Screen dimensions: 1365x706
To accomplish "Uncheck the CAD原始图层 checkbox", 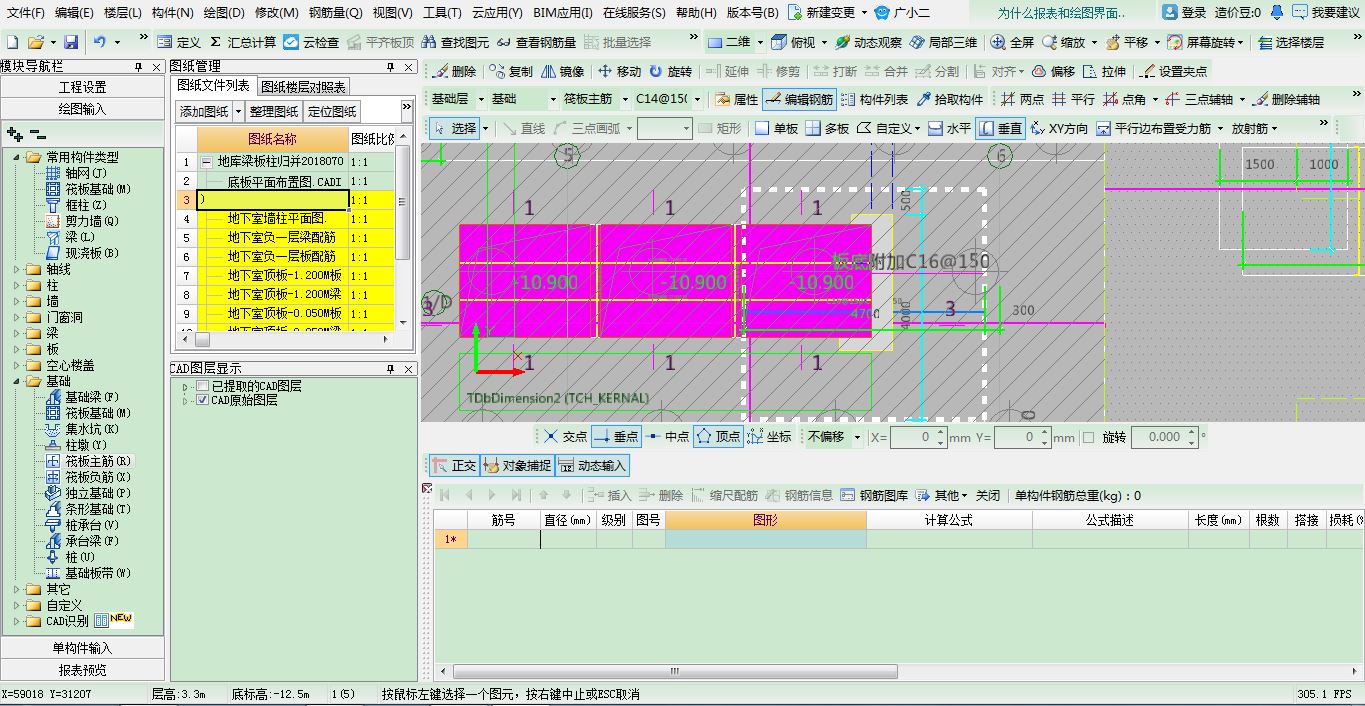I will tap(203, 400).
